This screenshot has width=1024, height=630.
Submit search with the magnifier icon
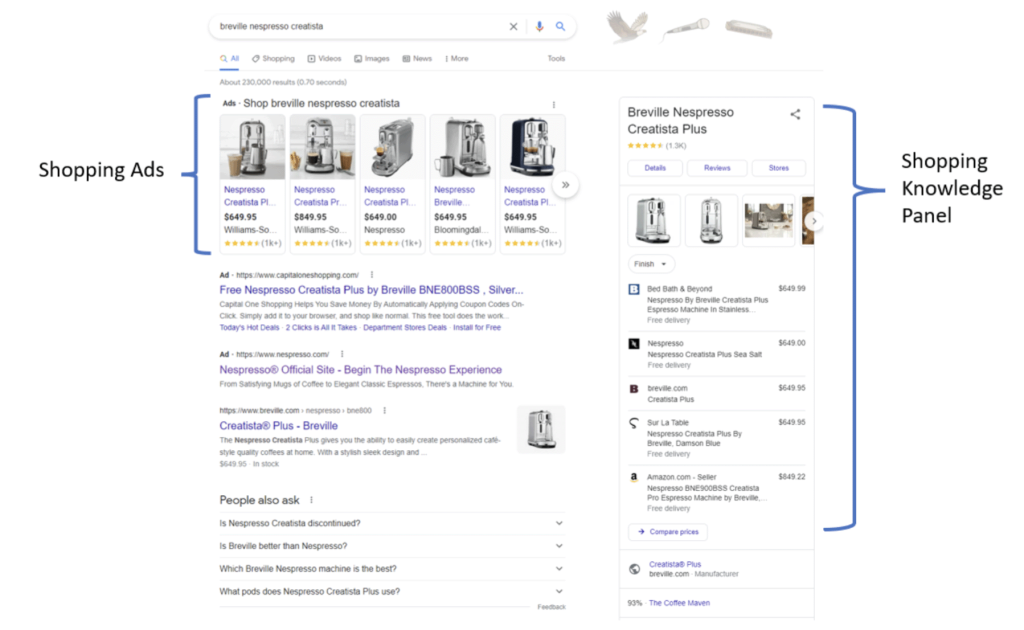560,27
